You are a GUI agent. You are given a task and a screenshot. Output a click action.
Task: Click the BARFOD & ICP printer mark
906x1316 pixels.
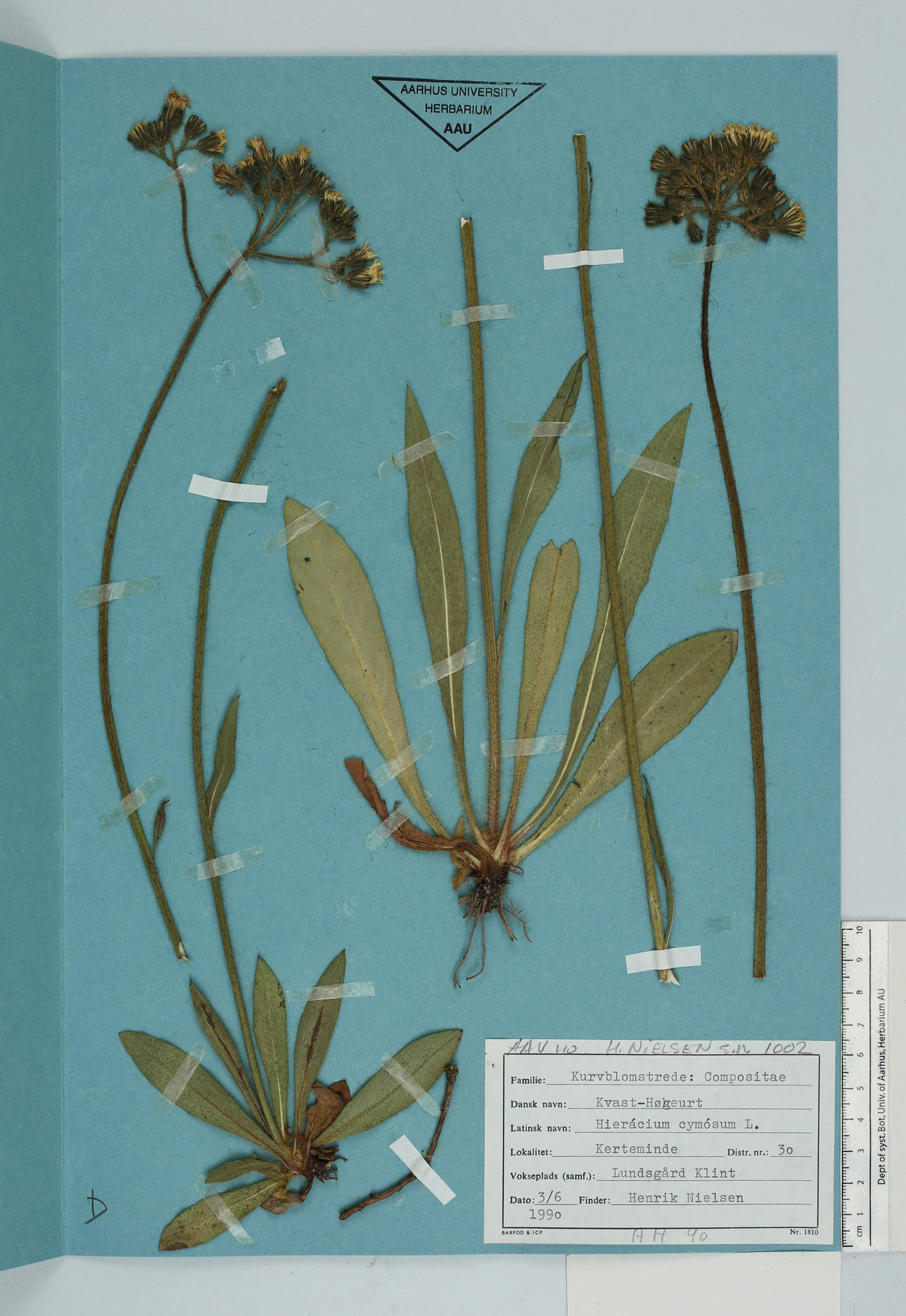coord(522,1233)
